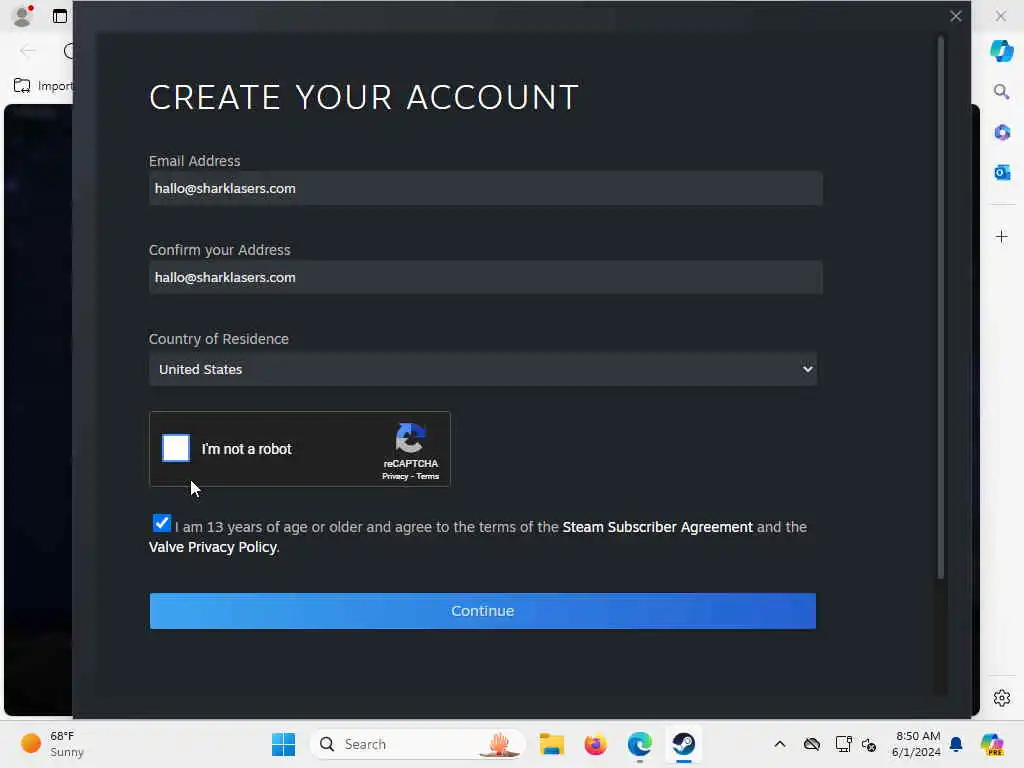Open Edge sidebar settings gear

(x=1001, y=698)
